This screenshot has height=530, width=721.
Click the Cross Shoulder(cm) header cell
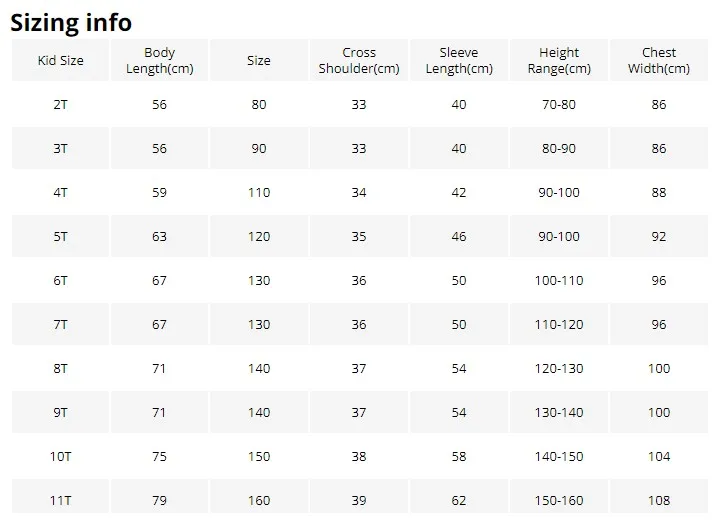359,60
